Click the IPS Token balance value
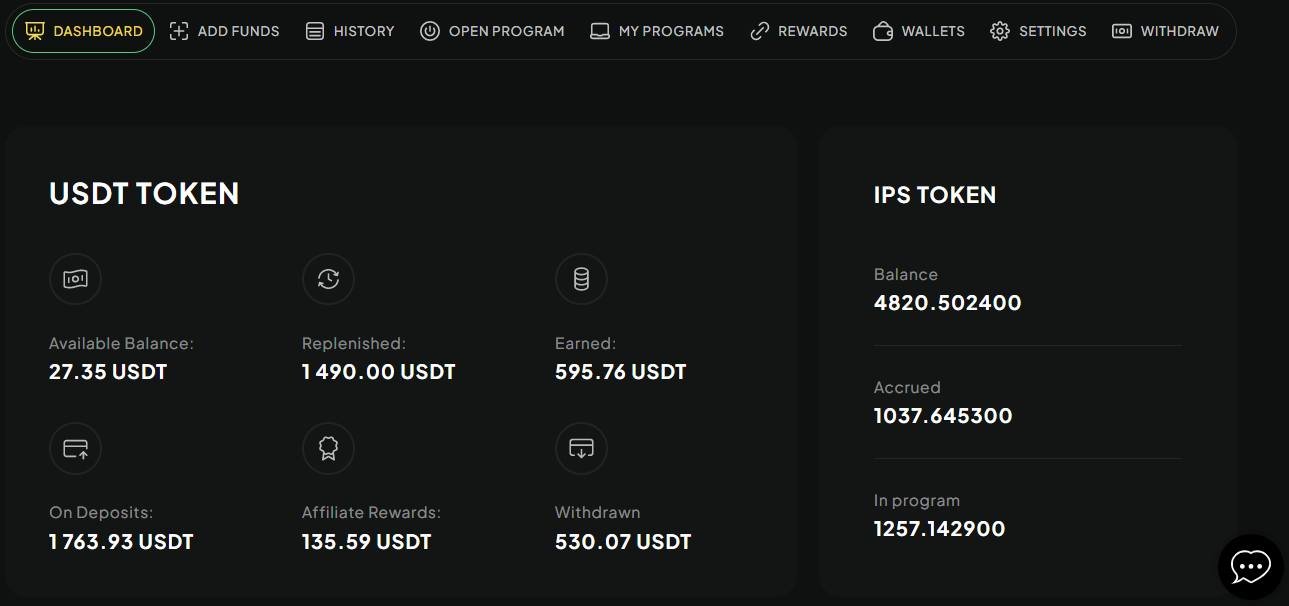The width and height of the screenshot is (1289, 606). click(947, 303)
